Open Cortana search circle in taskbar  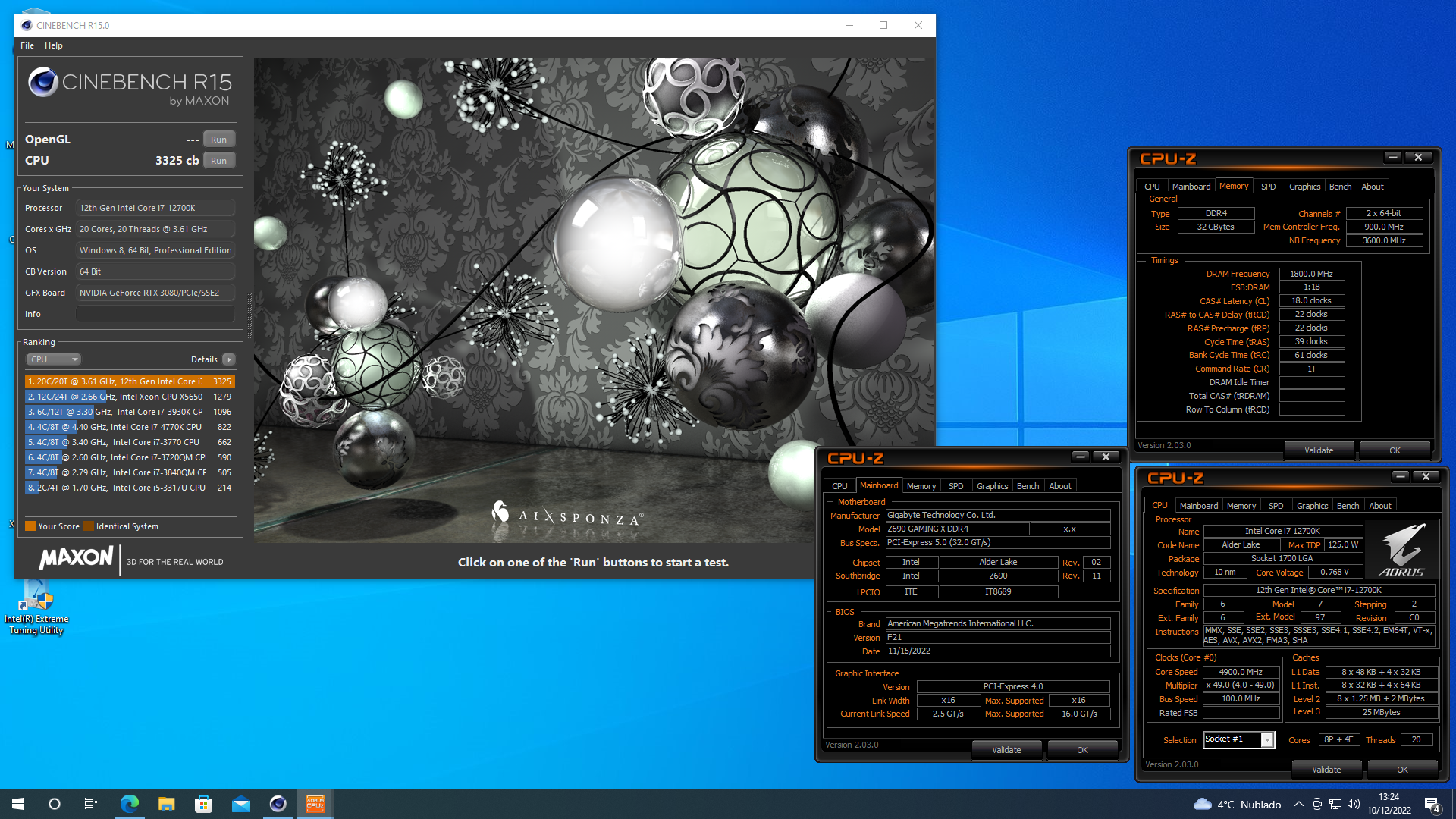tap(55, 804)
